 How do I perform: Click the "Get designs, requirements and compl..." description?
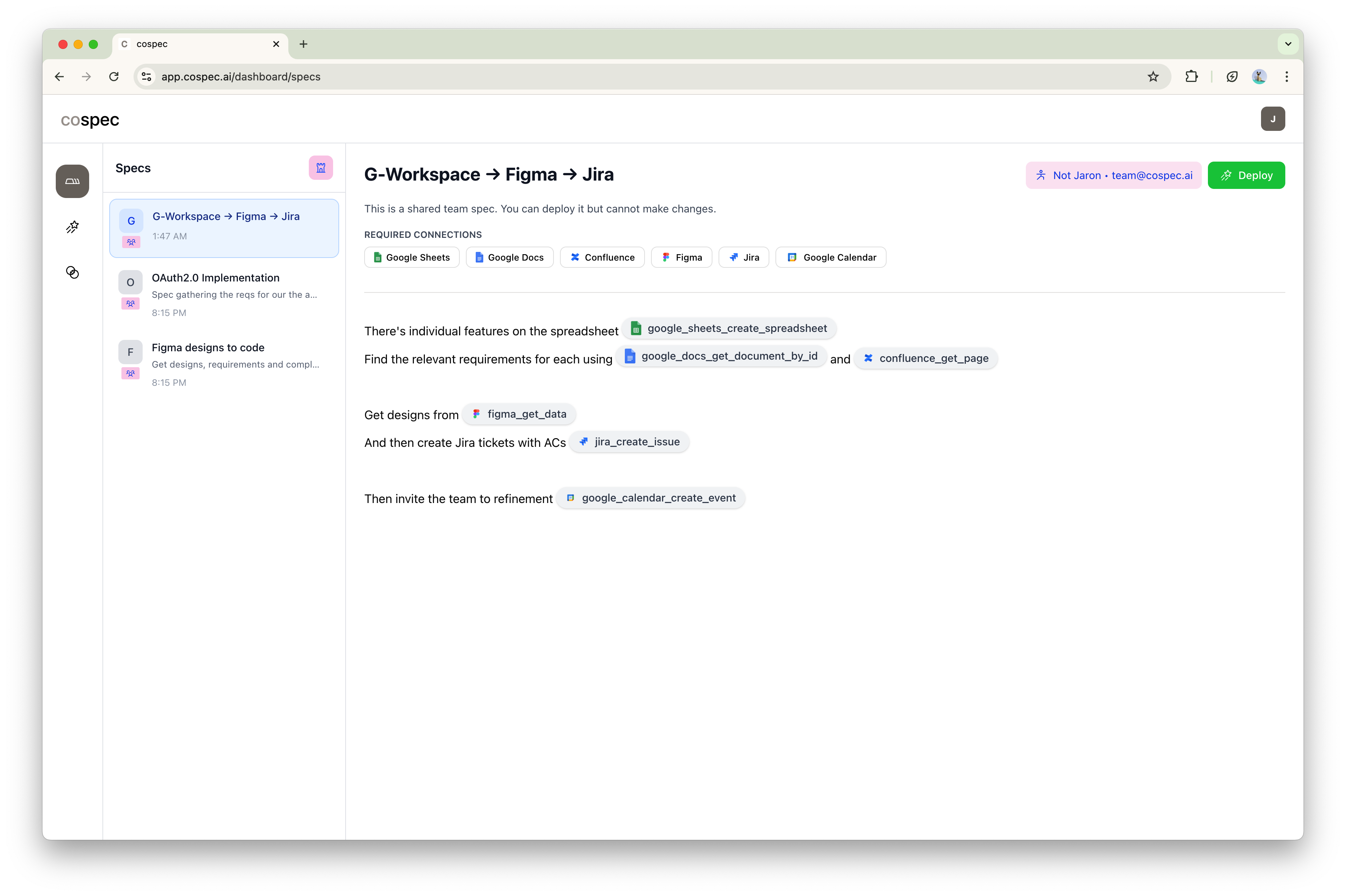235,365
